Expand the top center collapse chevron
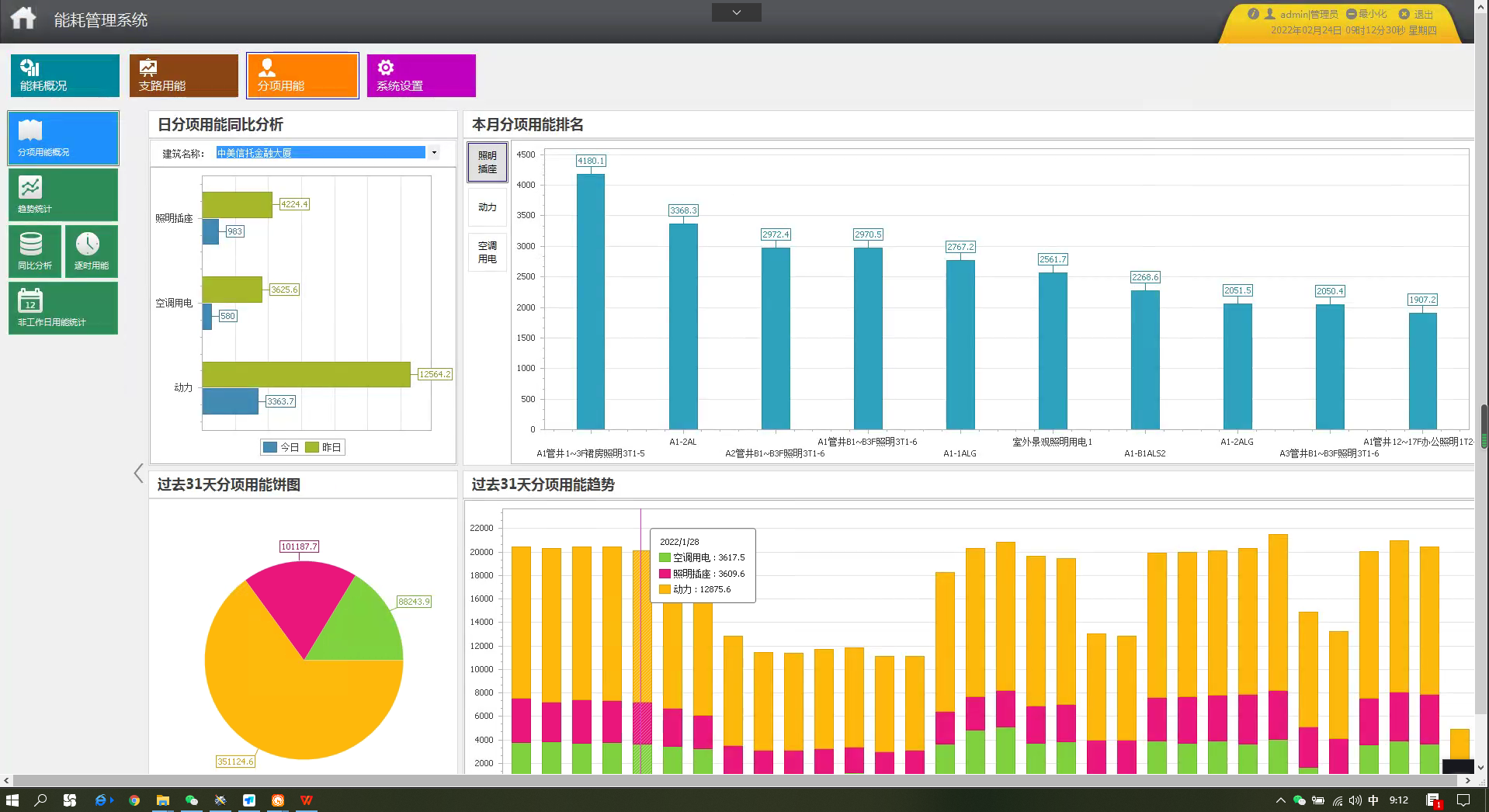 click(x=736, y=12)
